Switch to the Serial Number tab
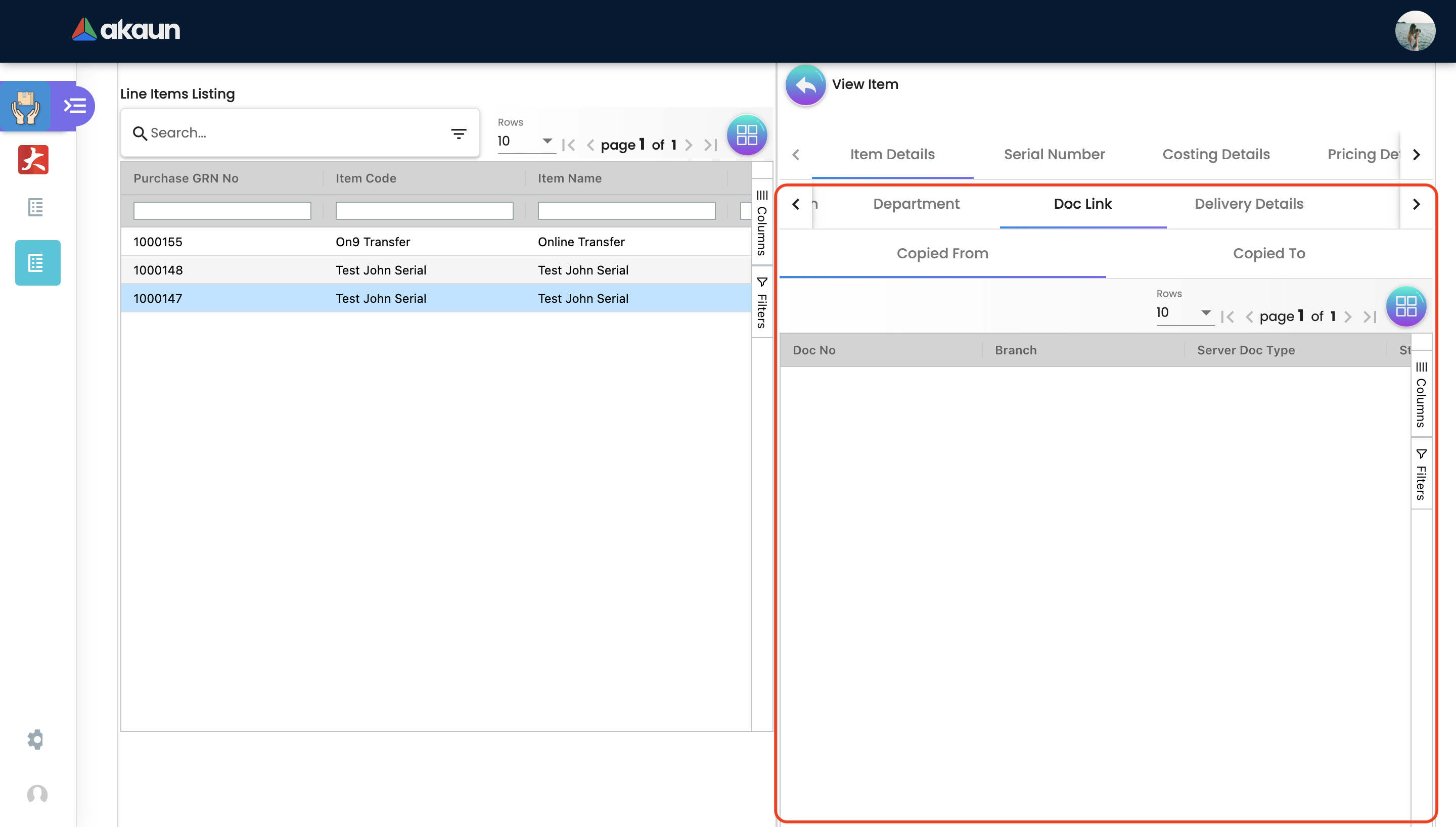The image size is (1456, 827). (1054, 155)
